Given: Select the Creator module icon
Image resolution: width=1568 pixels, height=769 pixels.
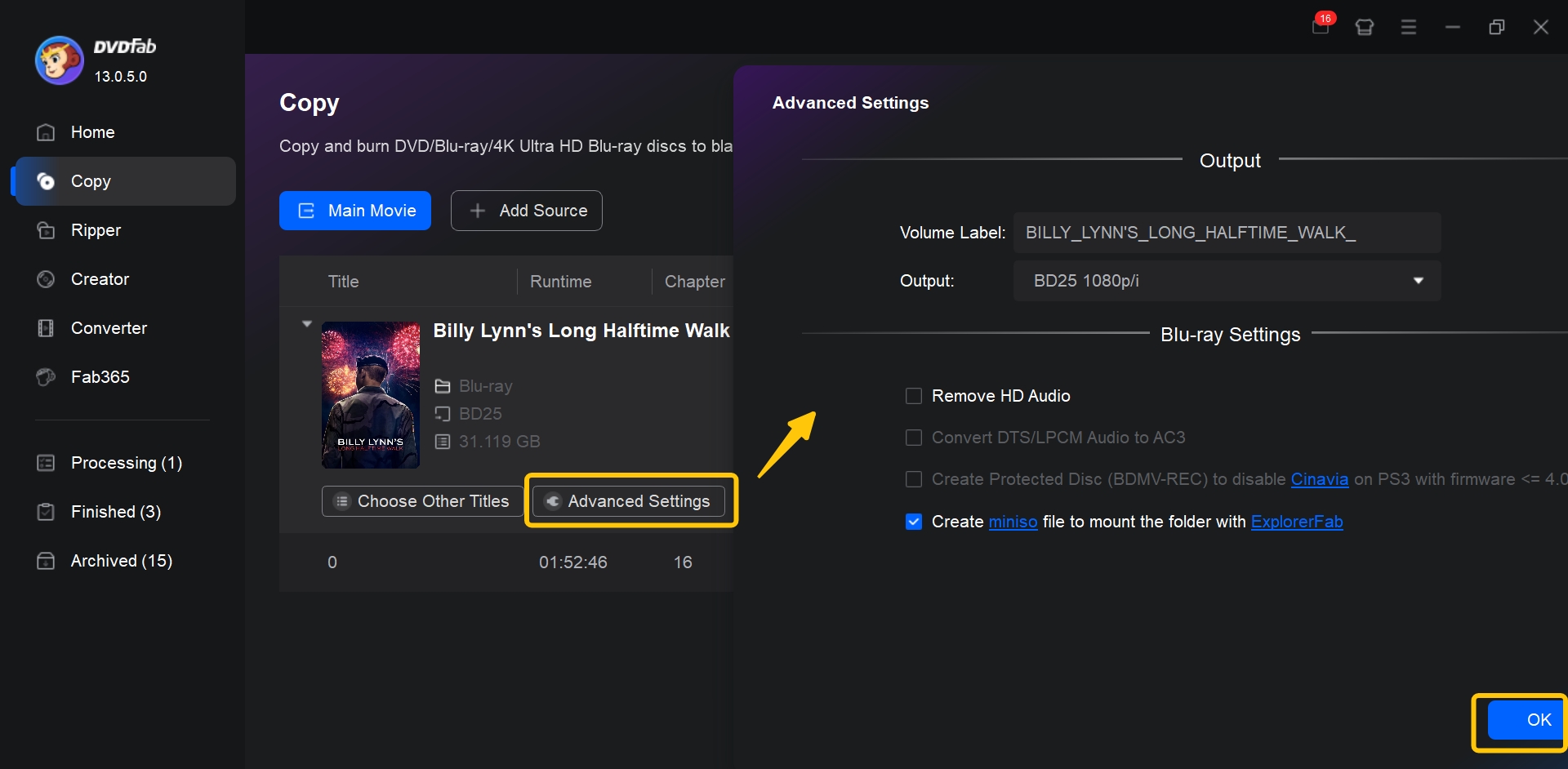Looking at the screenshot, I should [47, 279].
